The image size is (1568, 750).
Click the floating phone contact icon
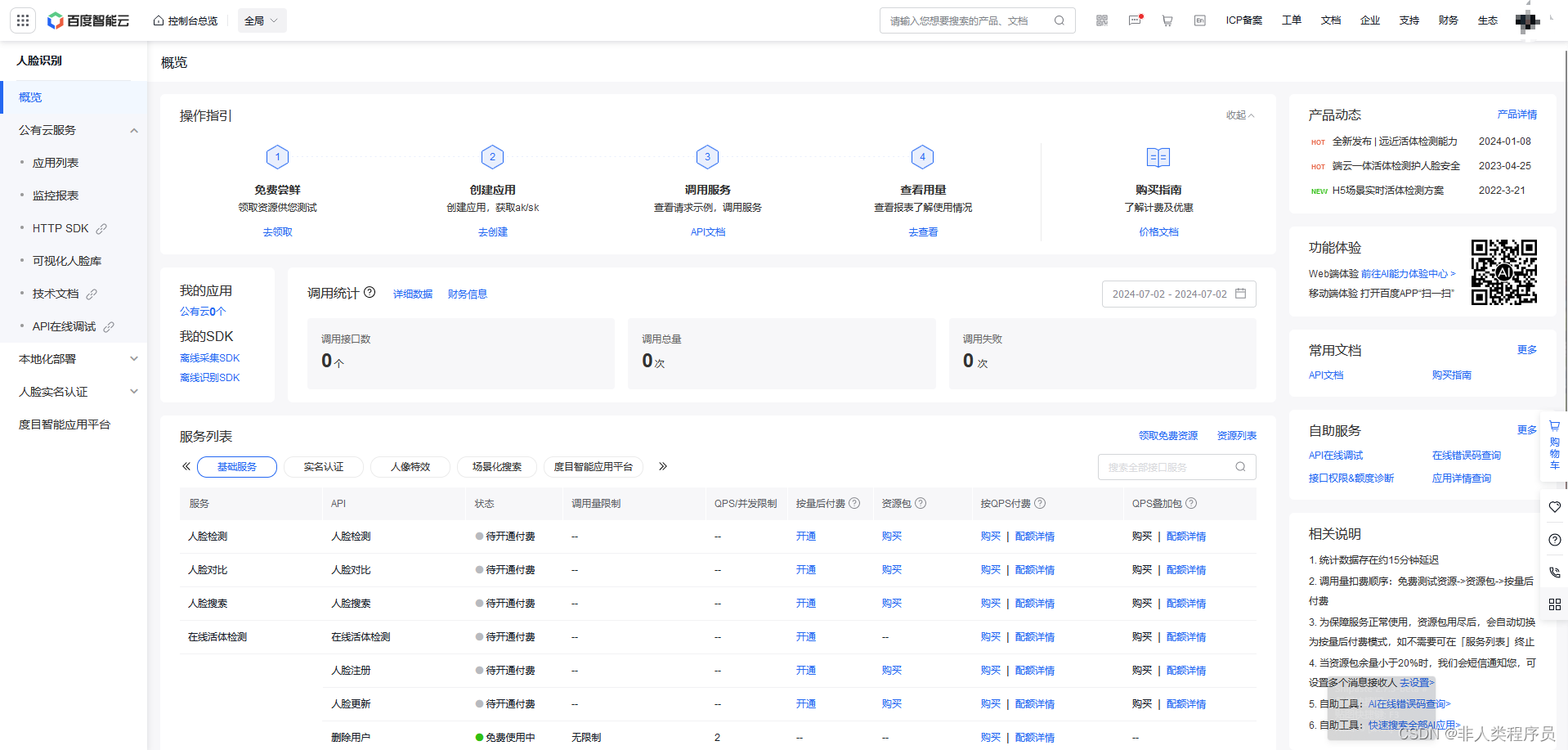point(1554,573)
